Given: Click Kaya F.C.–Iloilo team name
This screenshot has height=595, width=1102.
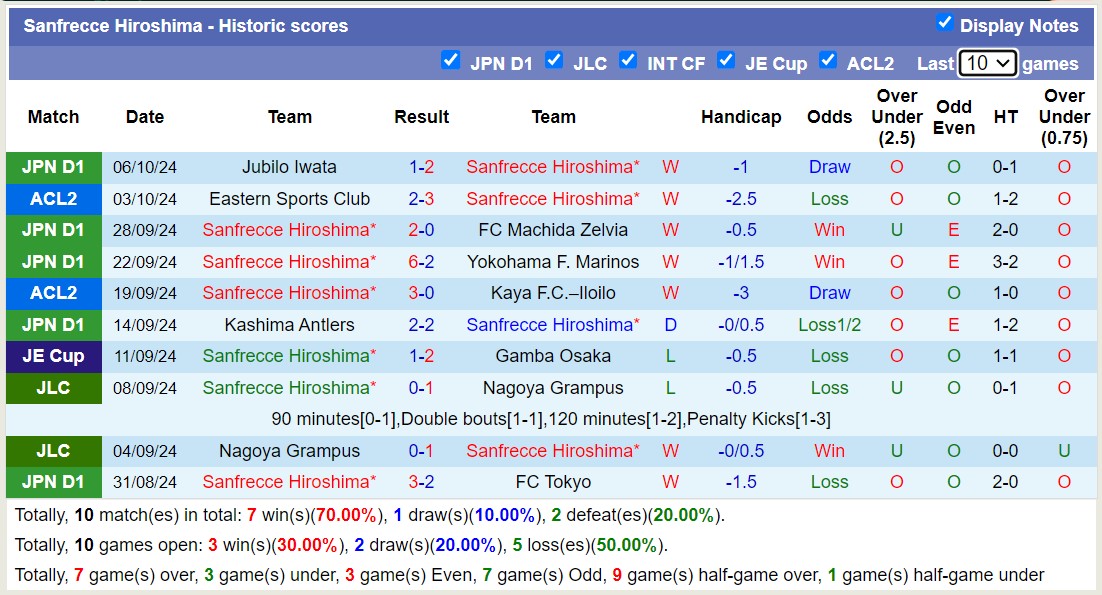Looking at the screenshot, I should click(553, 293).
